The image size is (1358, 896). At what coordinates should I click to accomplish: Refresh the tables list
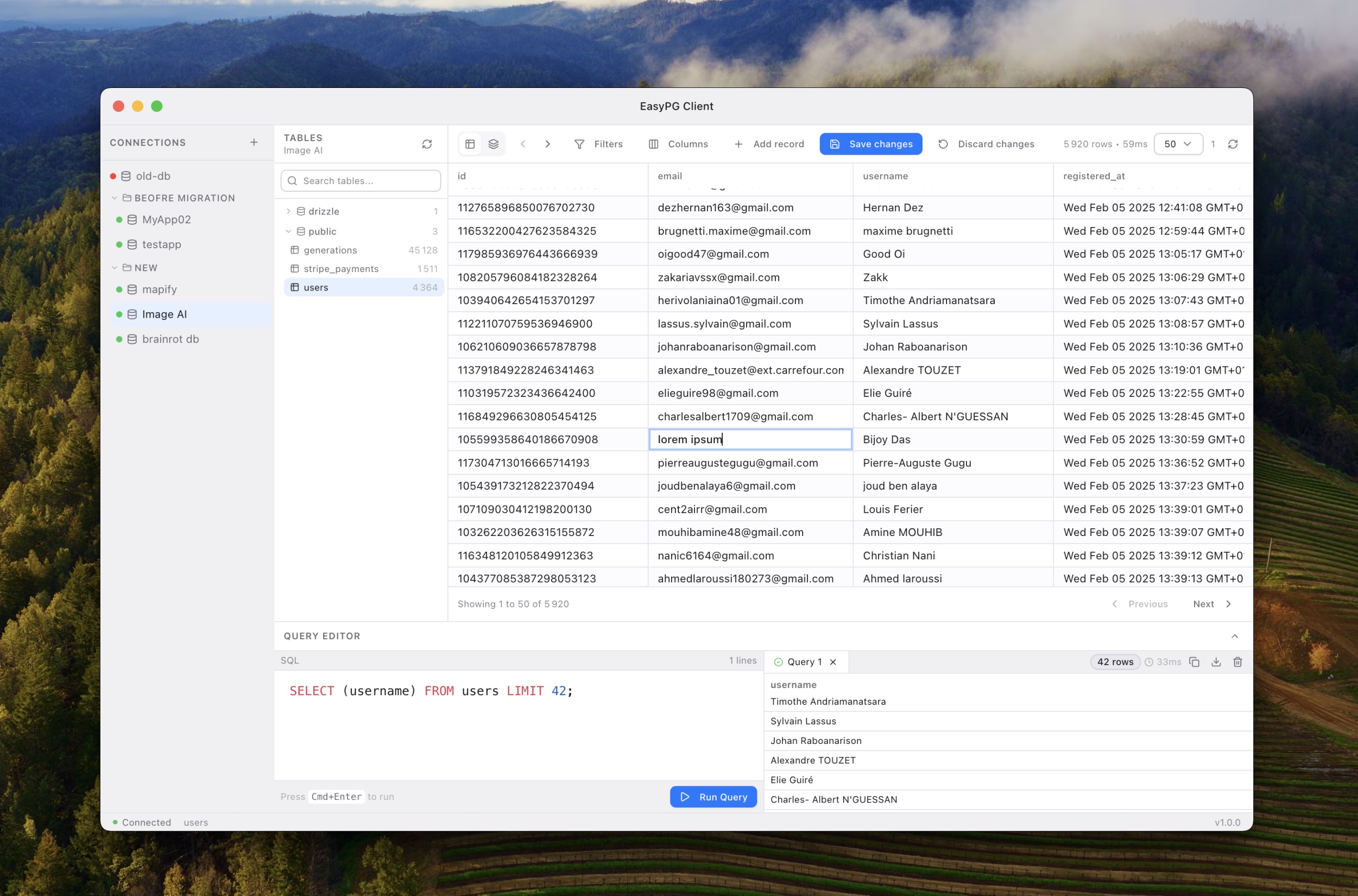(x=427, y=144)
